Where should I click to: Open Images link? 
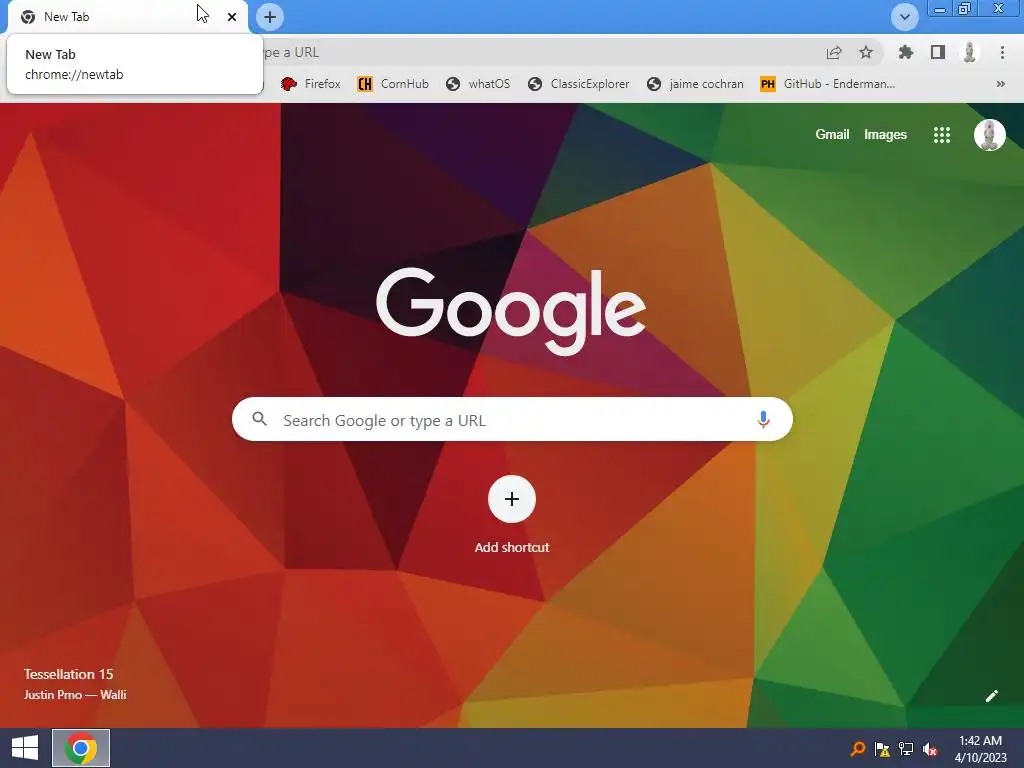(885, 135)
